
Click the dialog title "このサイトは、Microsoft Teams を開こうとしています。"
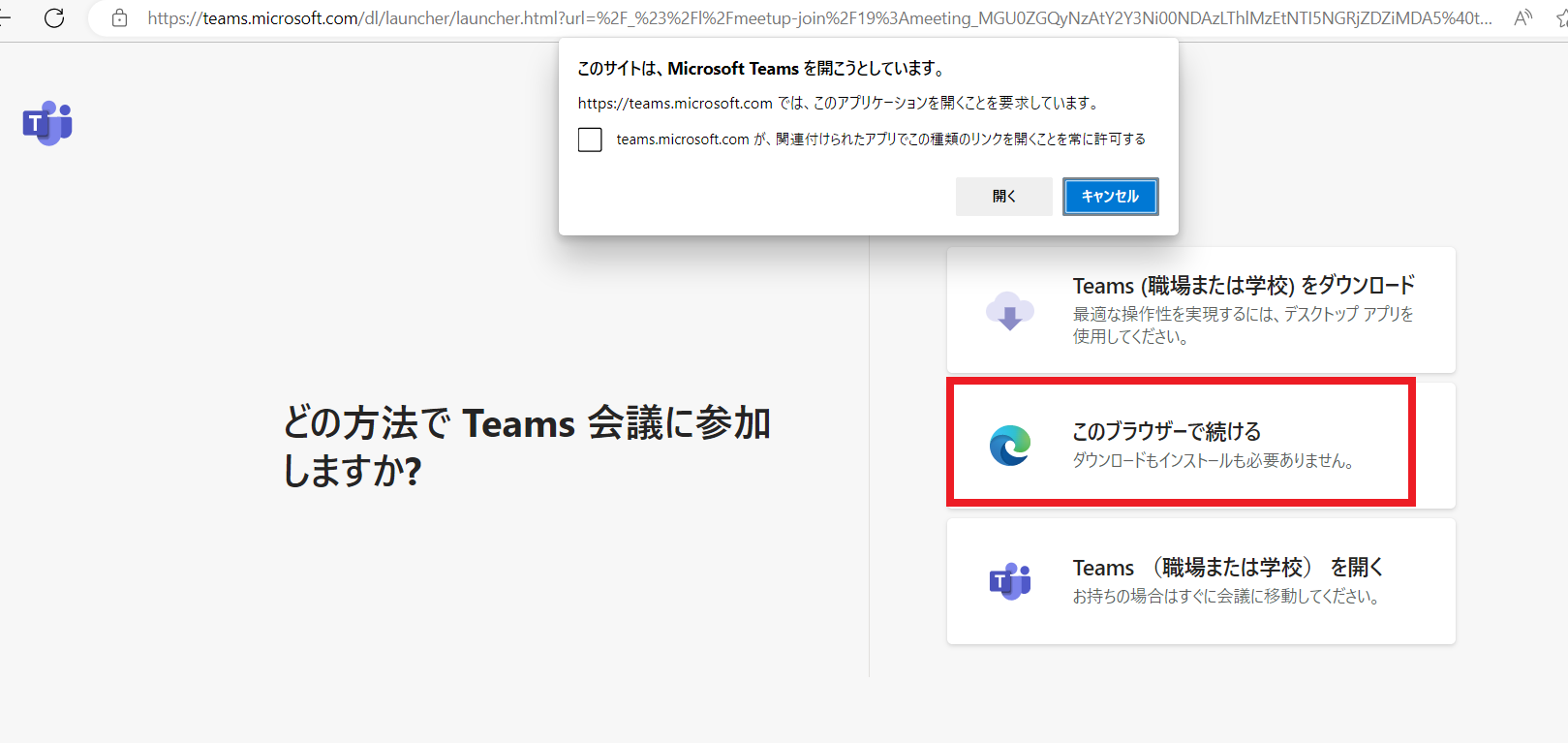coord(761,69)
